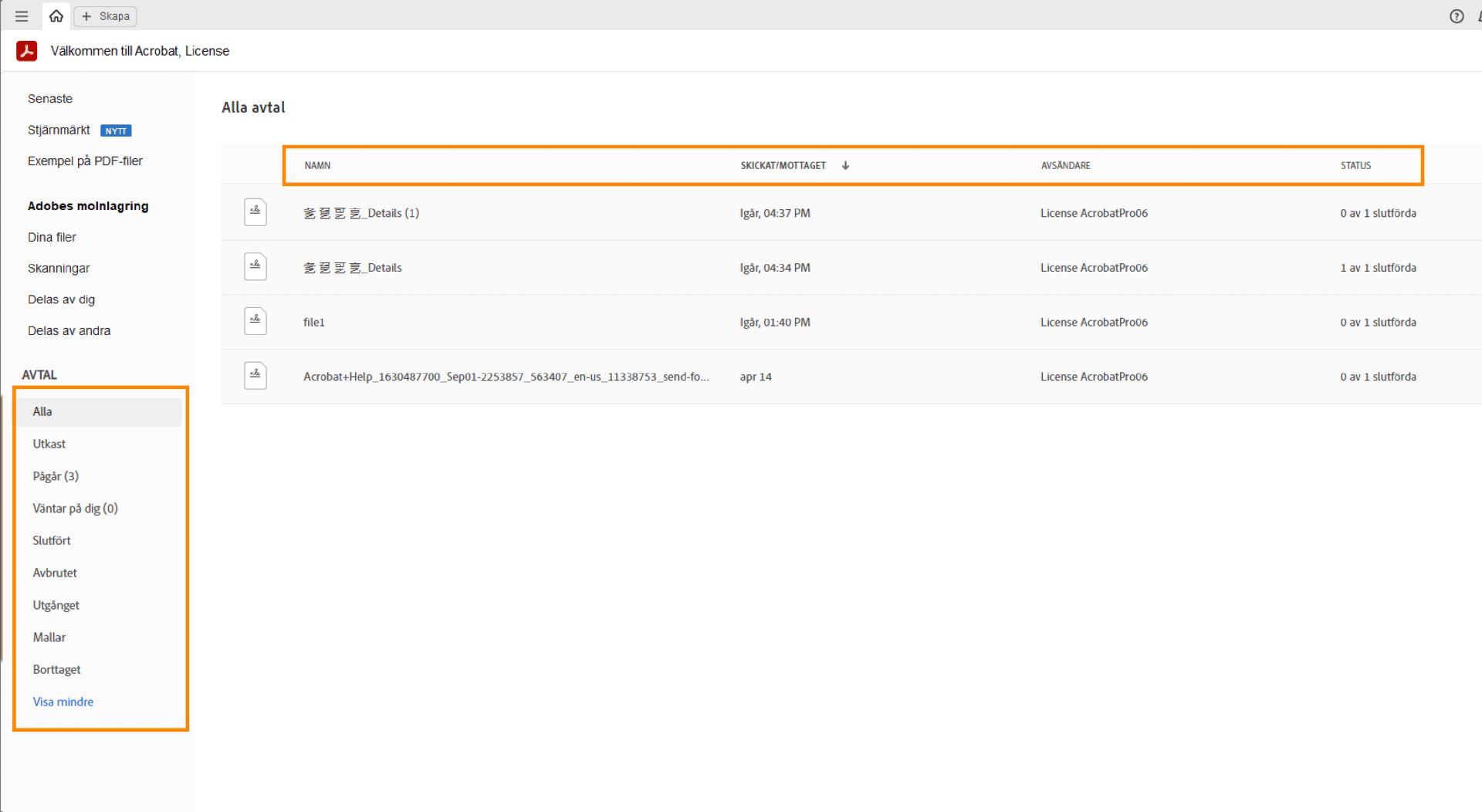Click the Visa mindre link
The image size is (1482, 812).
(63, 702)
